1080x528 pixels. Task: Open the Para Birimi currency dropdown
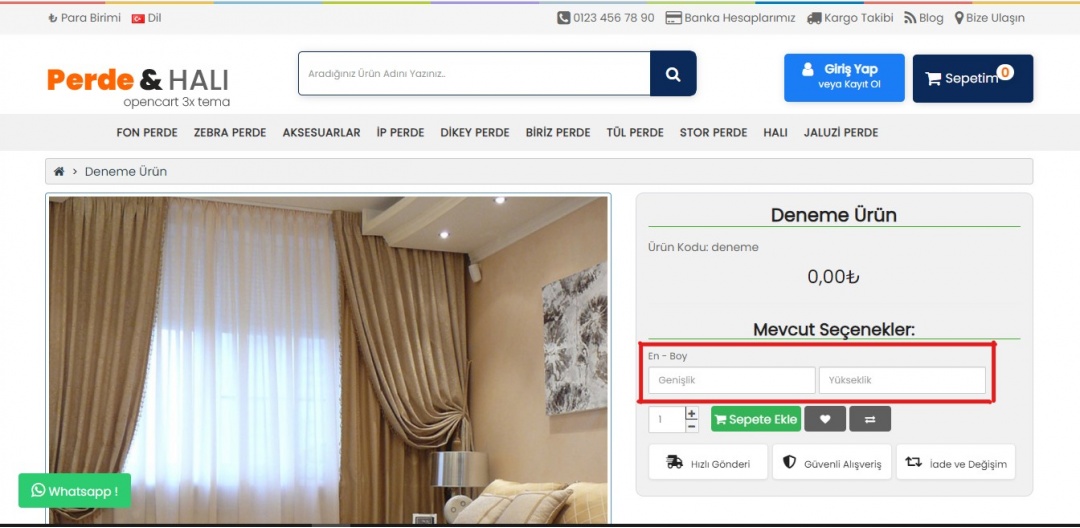click(x=84, y=18)
